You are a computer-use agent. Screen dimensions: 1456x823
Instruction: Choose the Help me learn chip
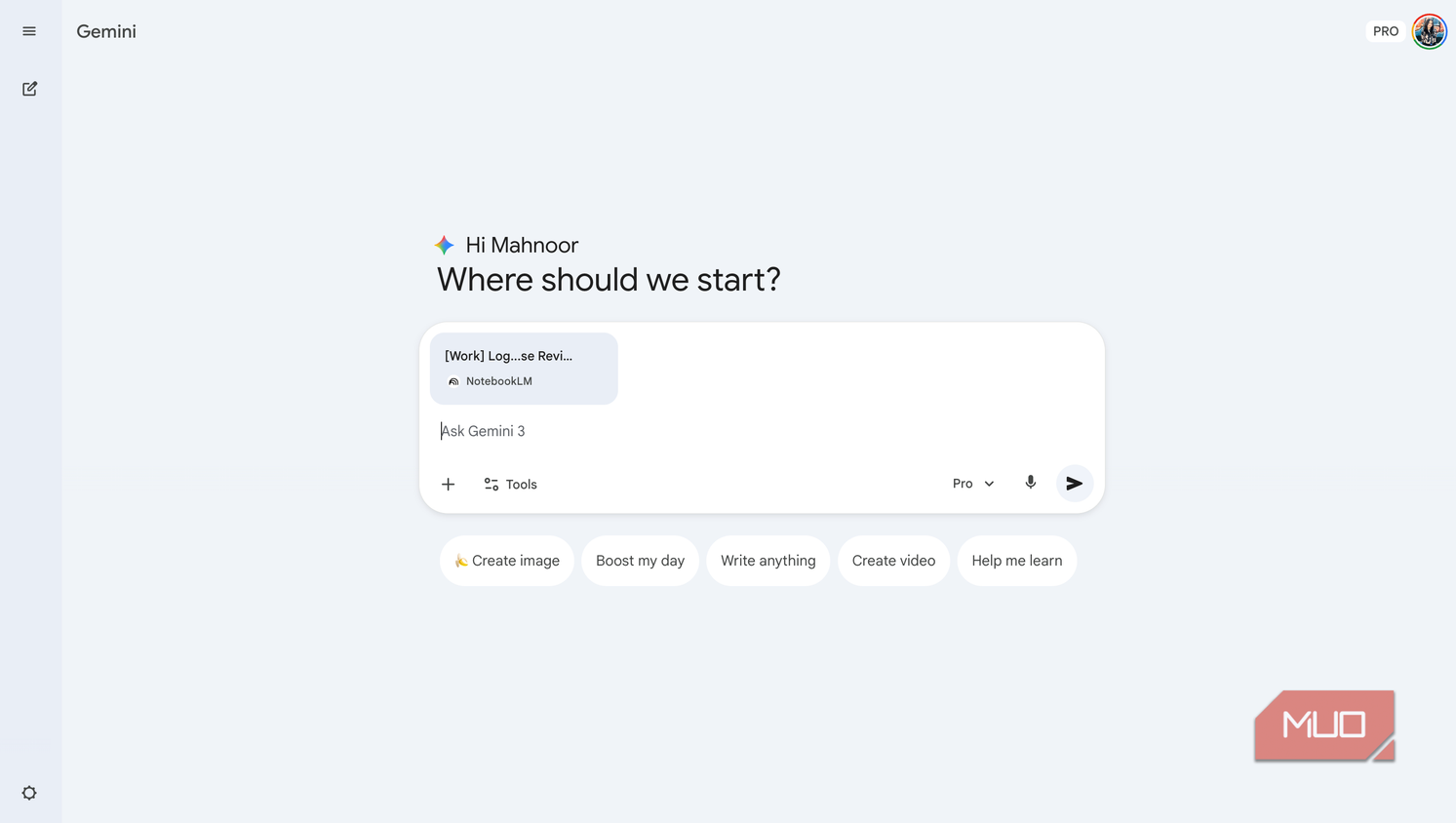tap(1016, 561)
